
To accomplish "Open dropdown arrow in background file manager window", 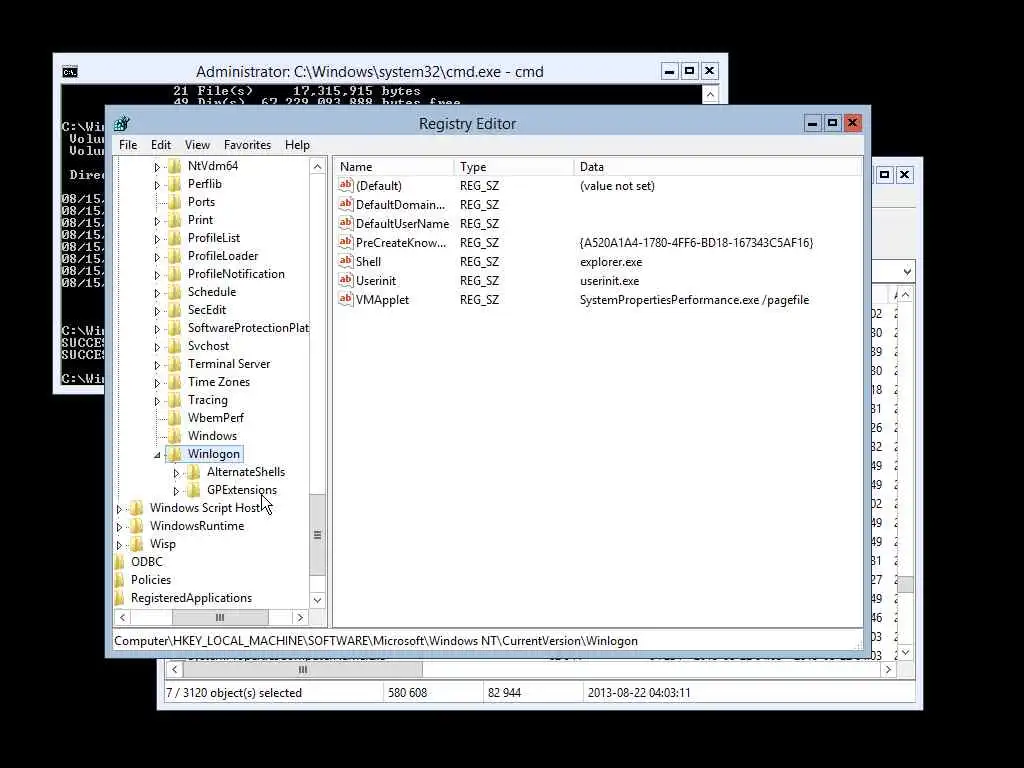I will click(906, 272).
